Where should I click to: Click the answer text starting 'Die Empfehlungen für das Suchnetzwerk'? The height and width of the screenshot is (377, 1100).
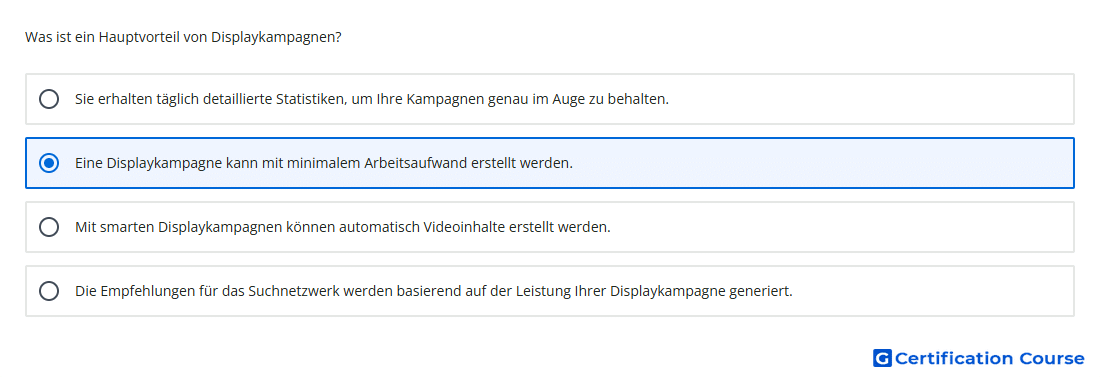tap(434, 291)
